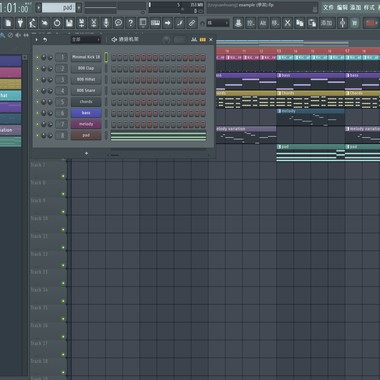Open the 样式 menu
The image size is (380, 380).
[369, 7]
